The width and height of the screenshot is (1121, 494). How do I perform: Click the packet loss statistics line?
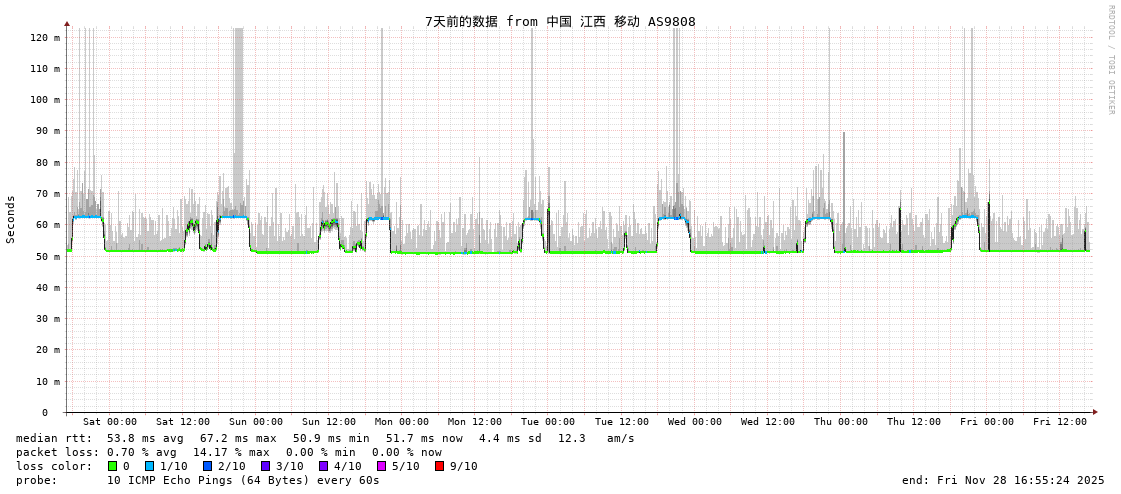(229, 452)
